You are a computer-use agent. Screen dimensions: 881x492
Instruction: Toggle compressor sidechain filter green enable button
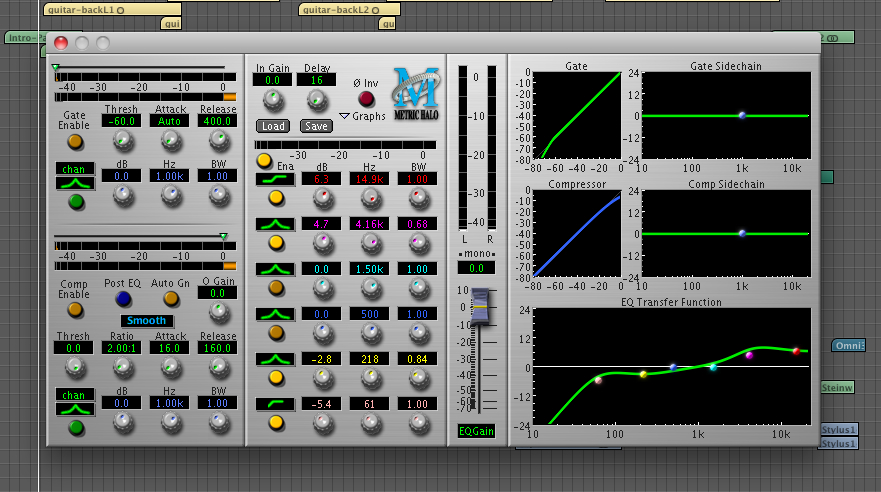[x=76, y=428]
